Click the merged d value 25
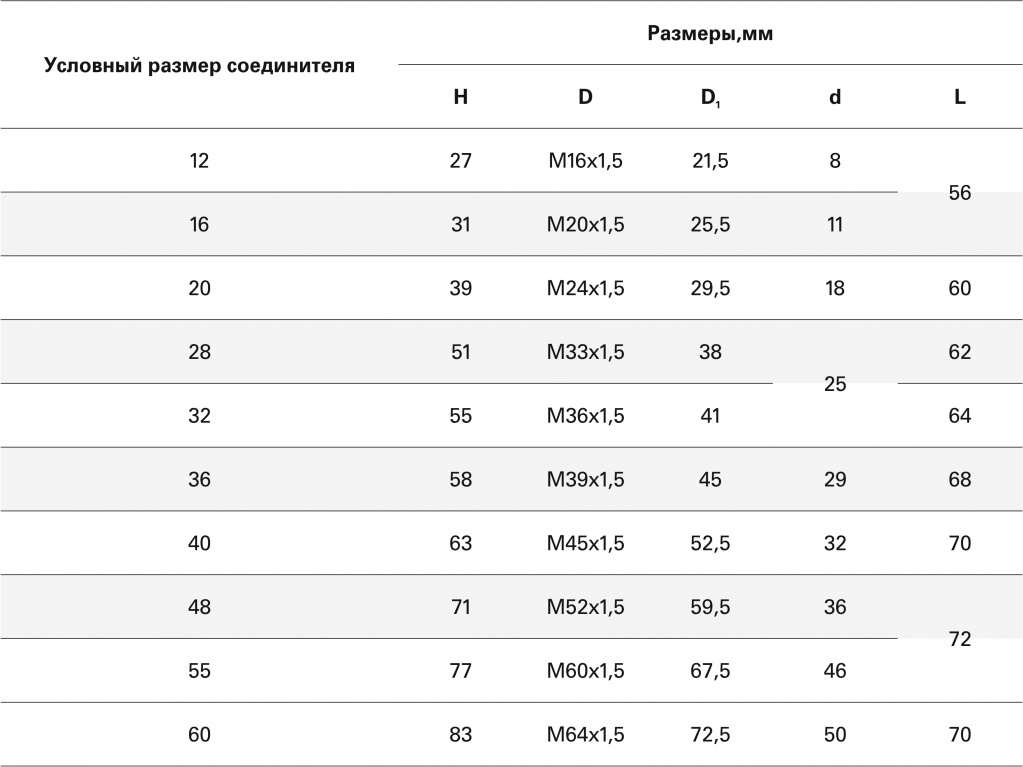The height and width of the screenshot is (767, 1023). click(x=835, y=384)
